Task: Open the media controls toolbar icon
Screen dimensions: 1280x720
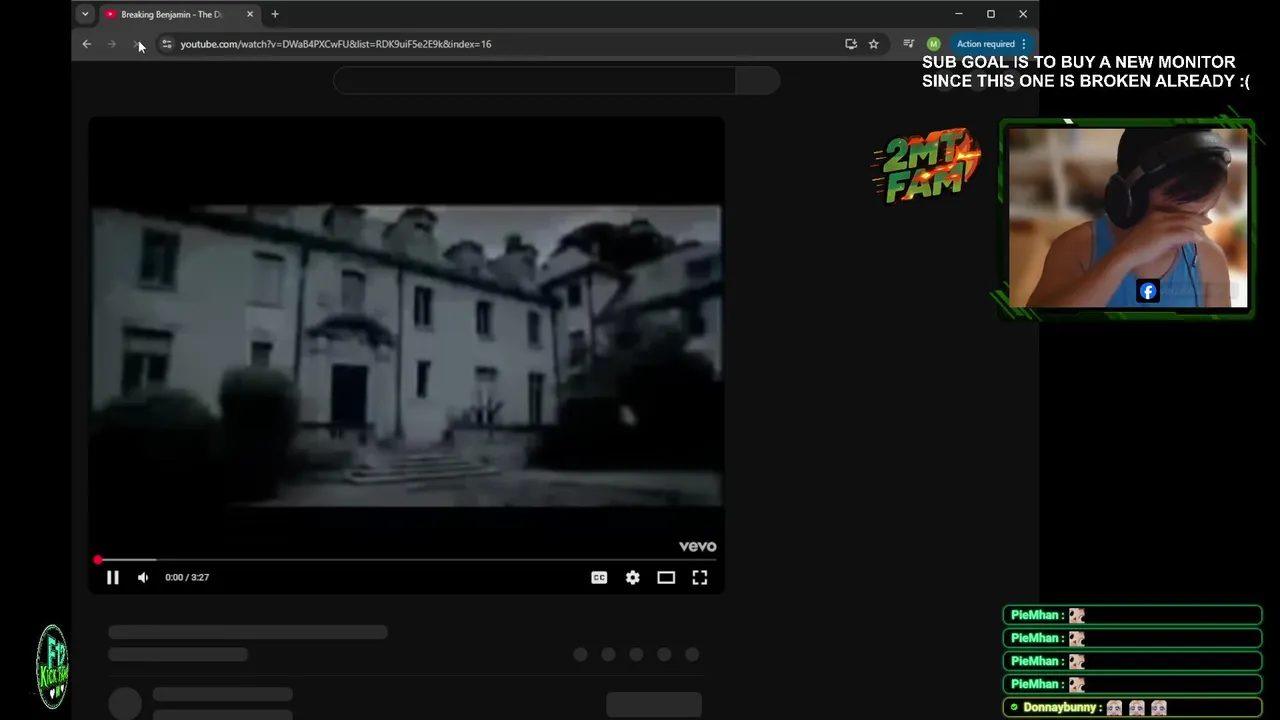Action: coord(908,44)
